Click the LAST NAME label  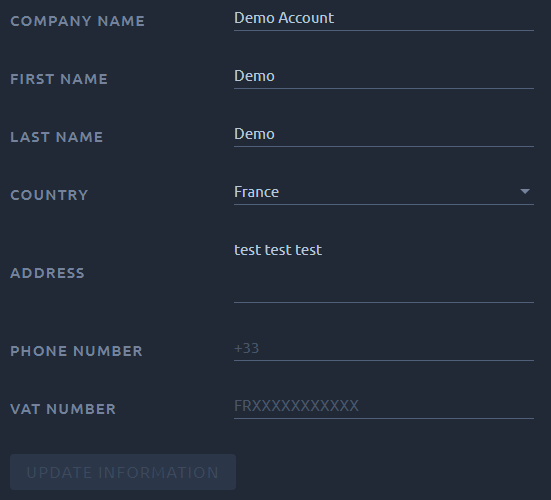click(57, 137)
